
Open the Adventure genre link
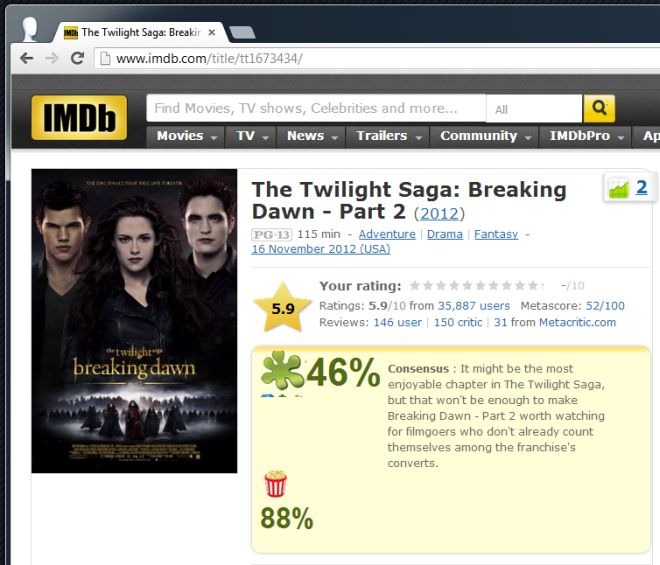pyautogui.click(x=387, y=234)
